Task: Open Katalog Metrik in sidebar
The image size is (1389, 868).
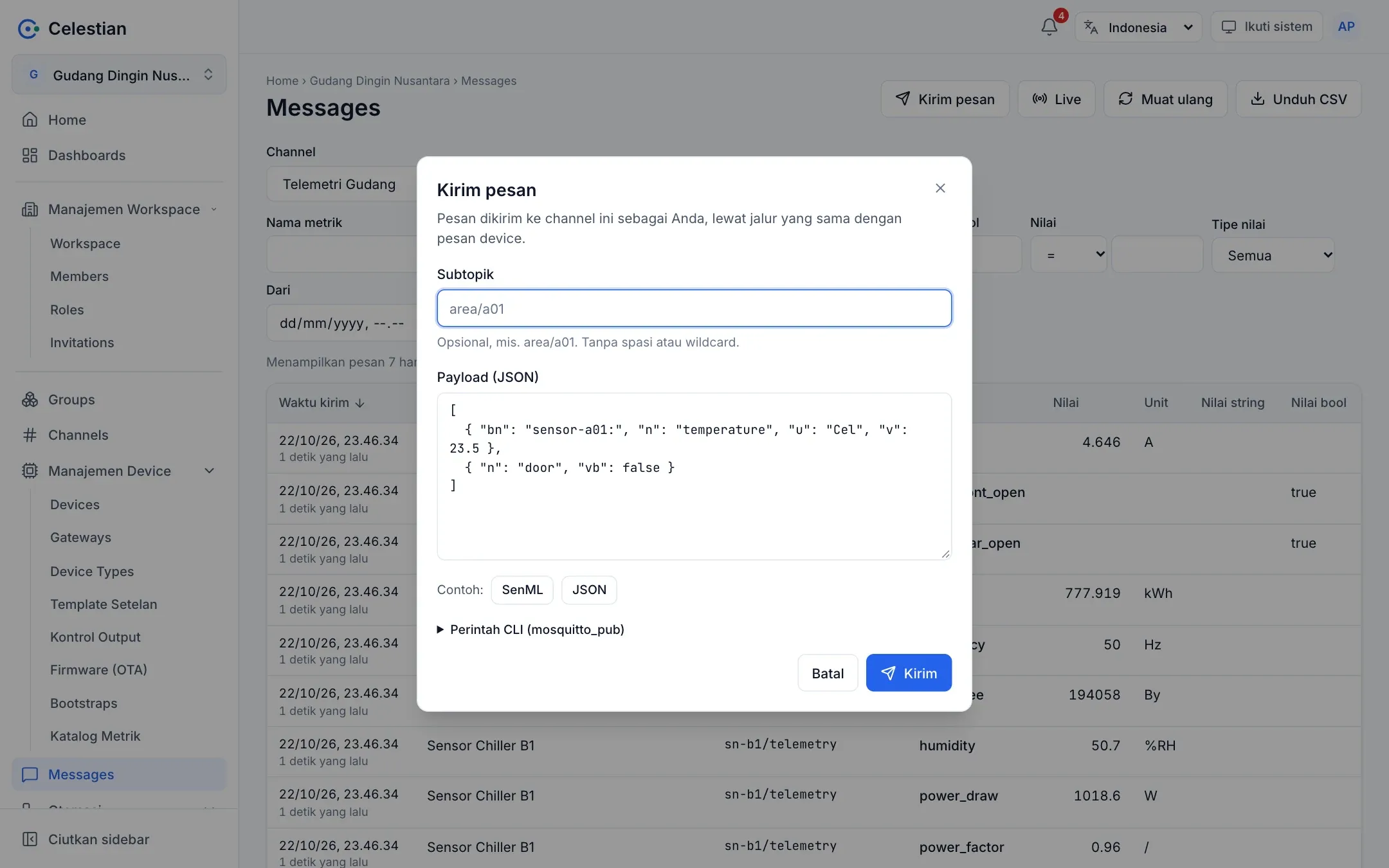Action: coord(95,736)
